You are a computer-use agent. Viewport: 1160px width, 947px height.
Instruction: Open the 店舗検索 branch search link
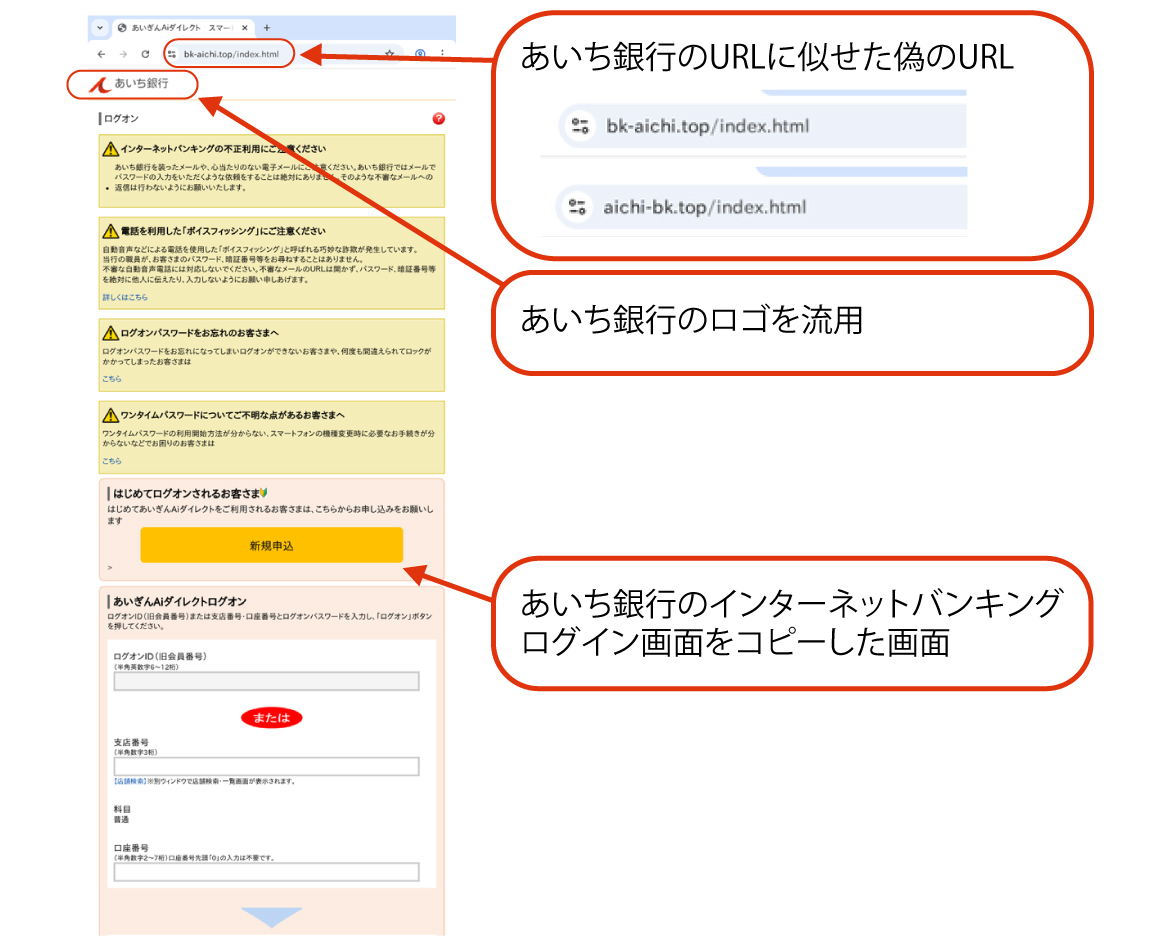coord(130,781)
